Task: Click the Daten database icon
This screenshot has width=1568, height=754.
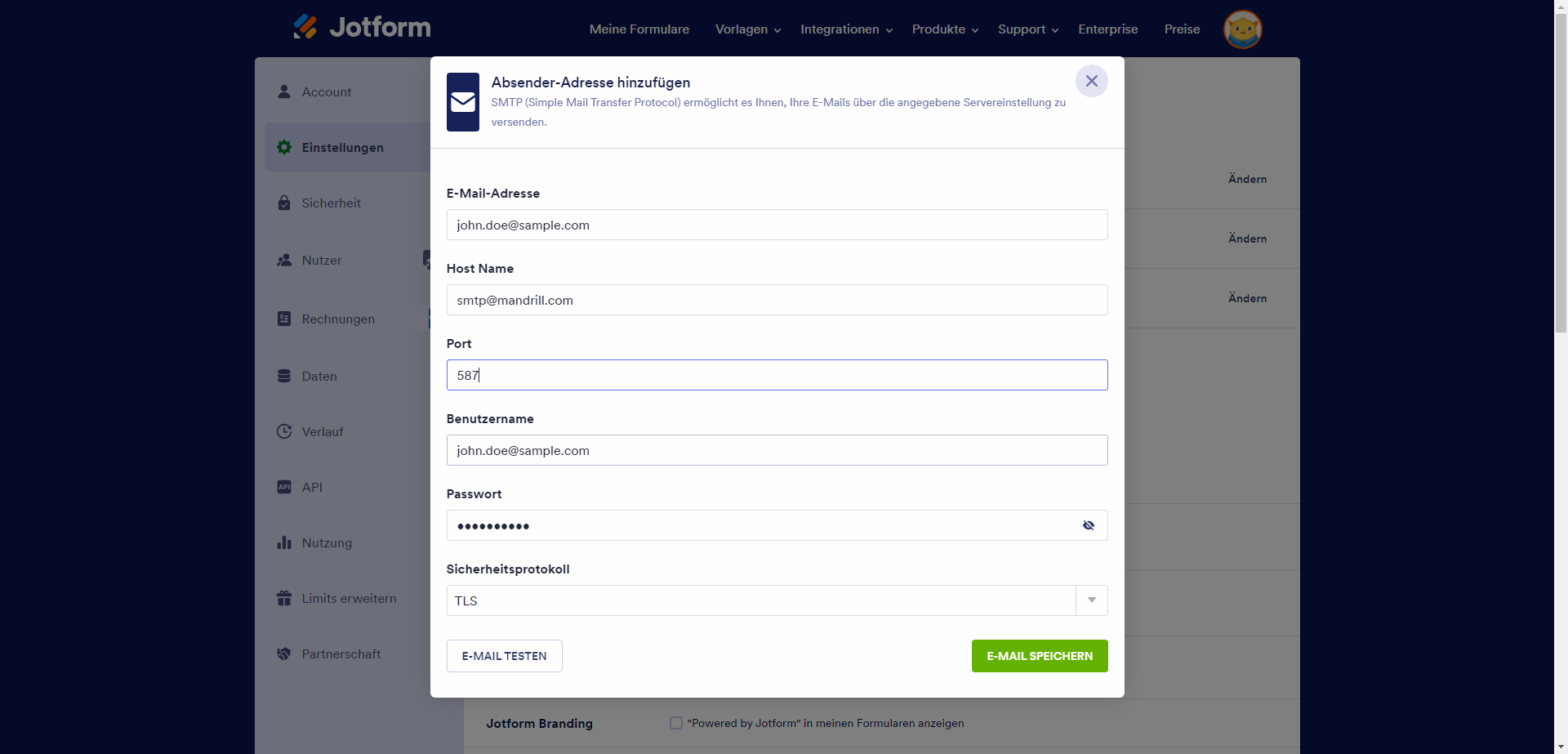Action: tap(284, 376)
